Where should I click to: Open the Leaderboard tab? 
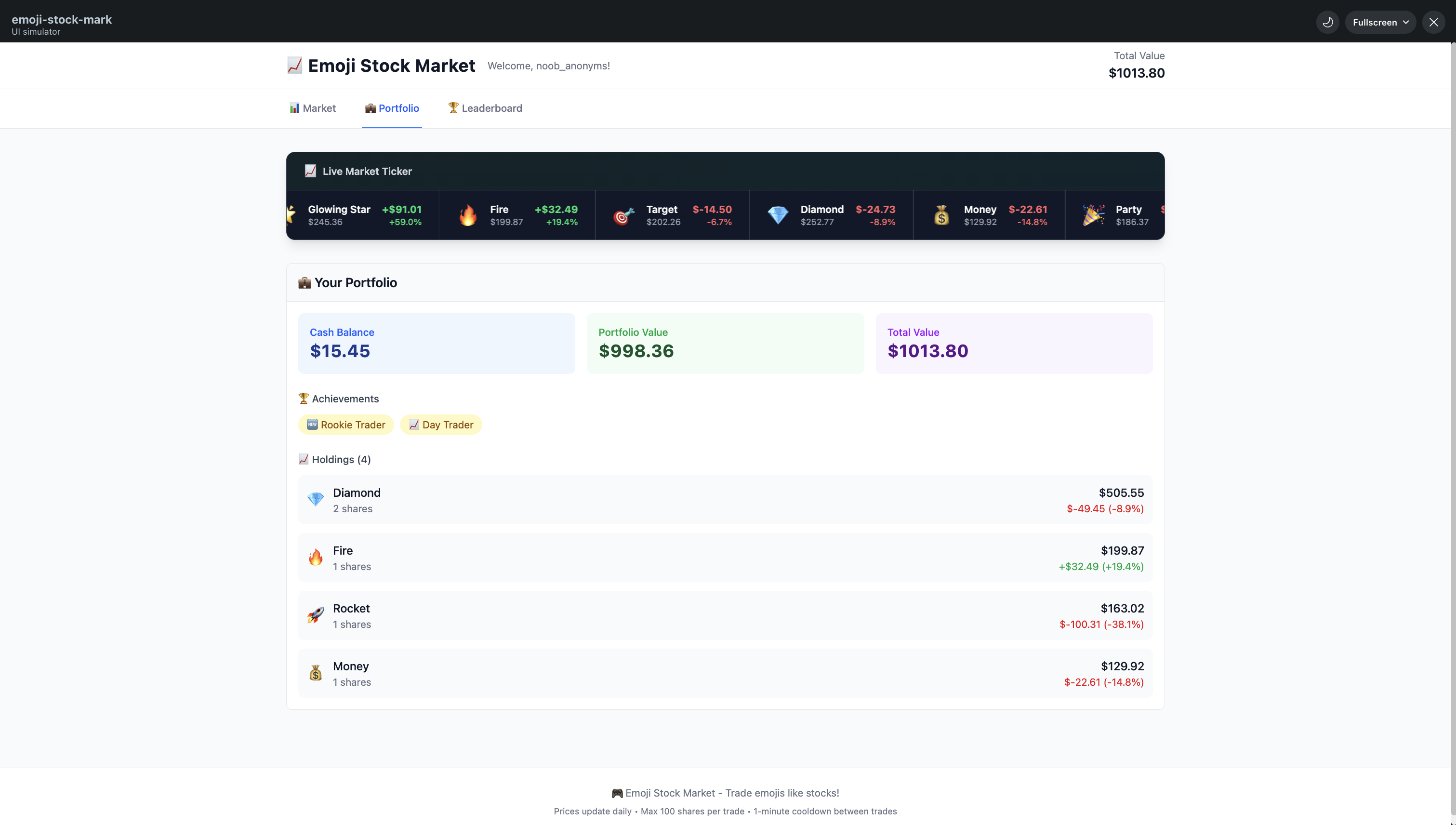(x=485, y=108)
